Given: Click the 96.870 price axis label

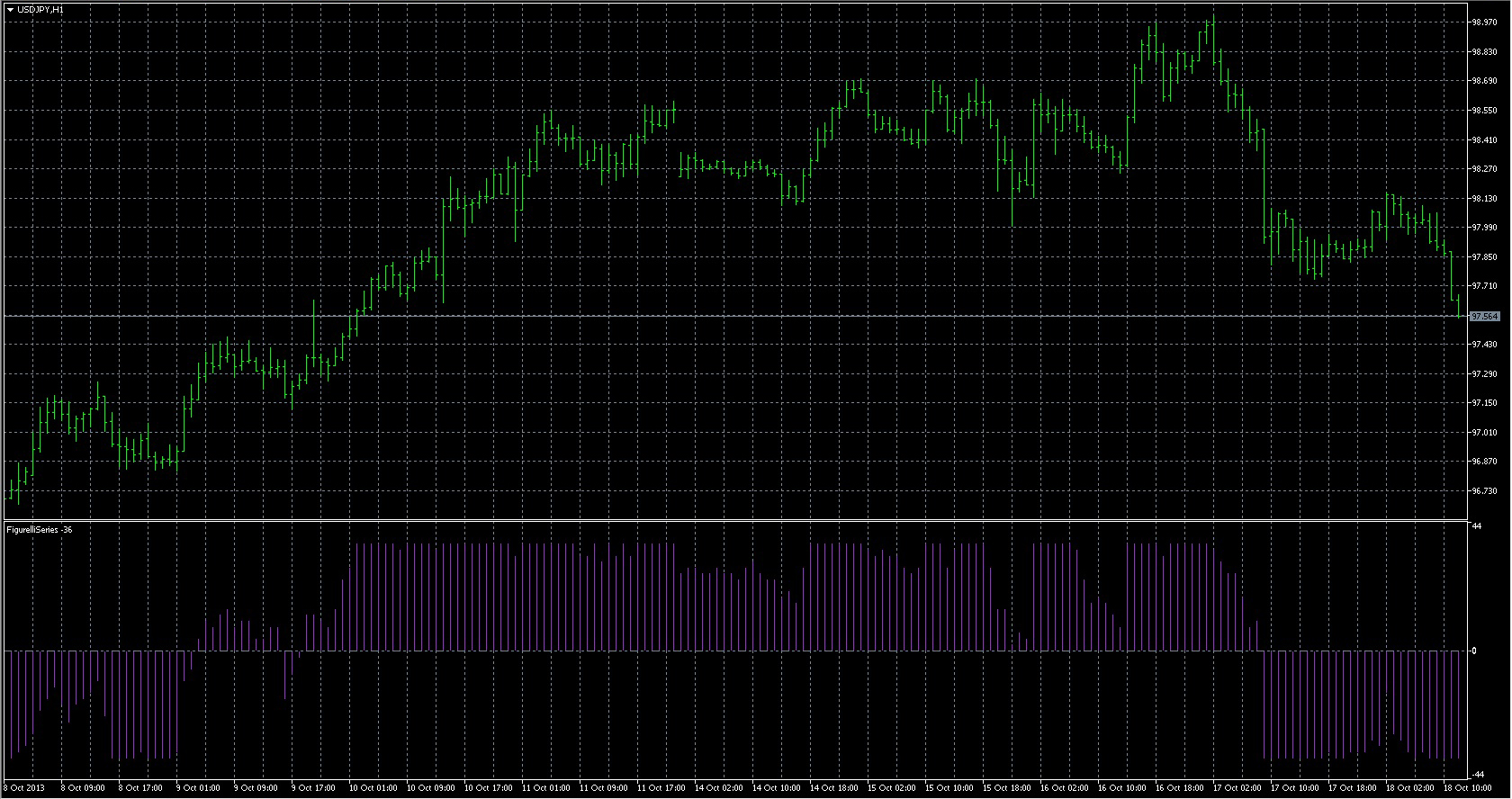Looking at the screenshot, I should (x=1484, y=462).
